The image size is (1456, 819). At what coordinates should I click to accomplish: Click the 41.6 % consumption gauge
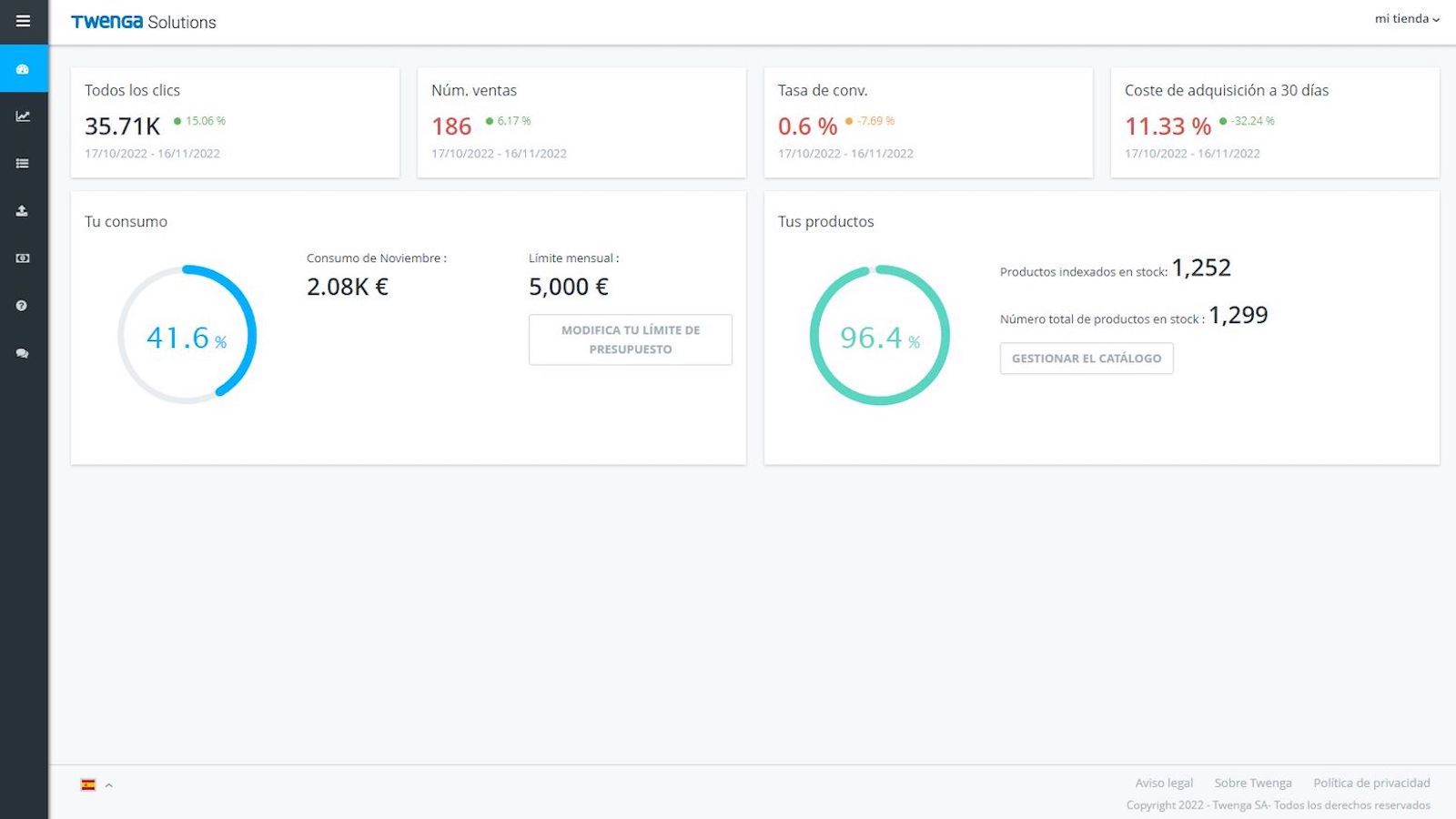pos(187,335)
